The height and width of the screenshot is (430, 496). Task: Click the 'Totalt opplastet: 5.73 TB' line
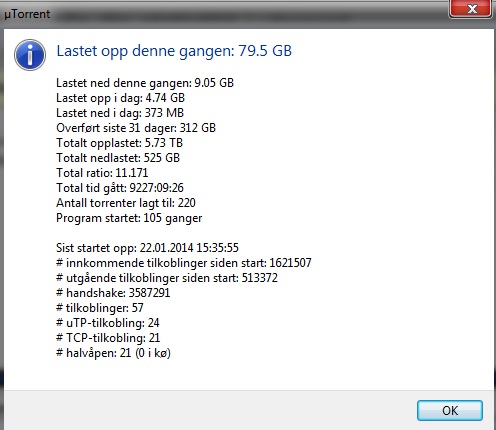119,143
